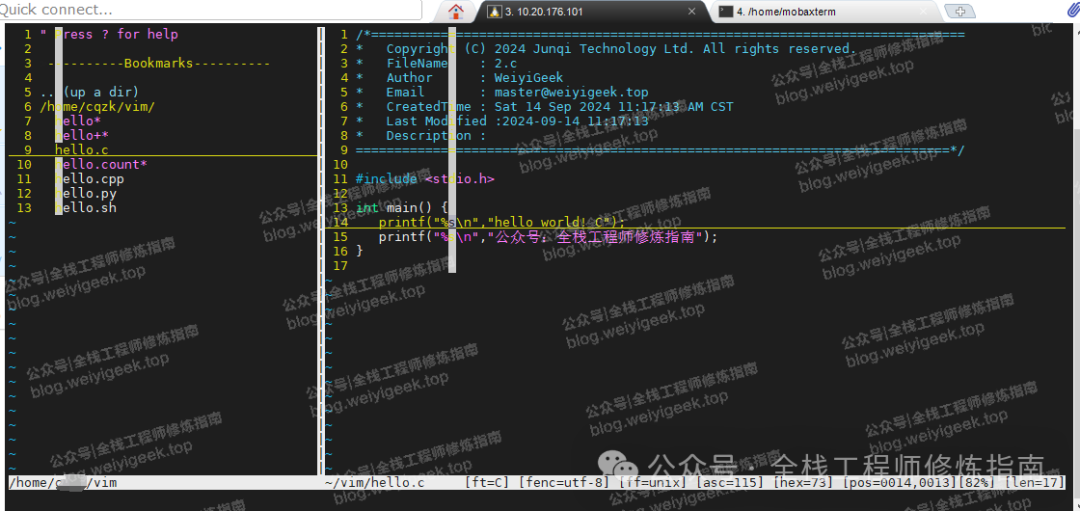The width and height of the screenshot is (1080, 511).
Task: Click the email master@weiyigeek.top
Action: coord(571,92)
